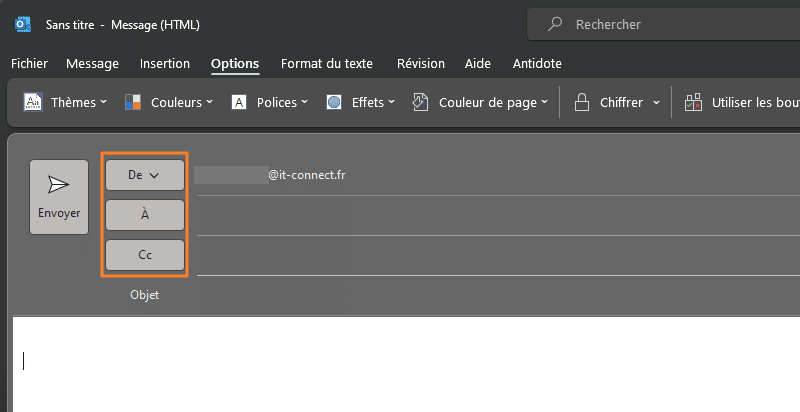Click in the À recipient field
800x412 pixels.
pos(498,216)
